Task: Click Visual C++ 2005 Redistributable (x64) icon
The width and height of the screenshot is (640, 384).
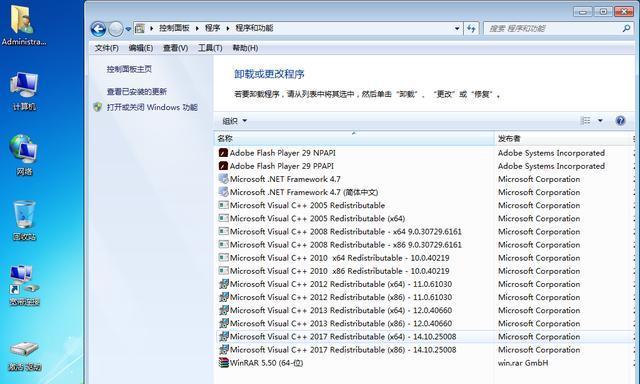Action: click(x=223, y=218)
